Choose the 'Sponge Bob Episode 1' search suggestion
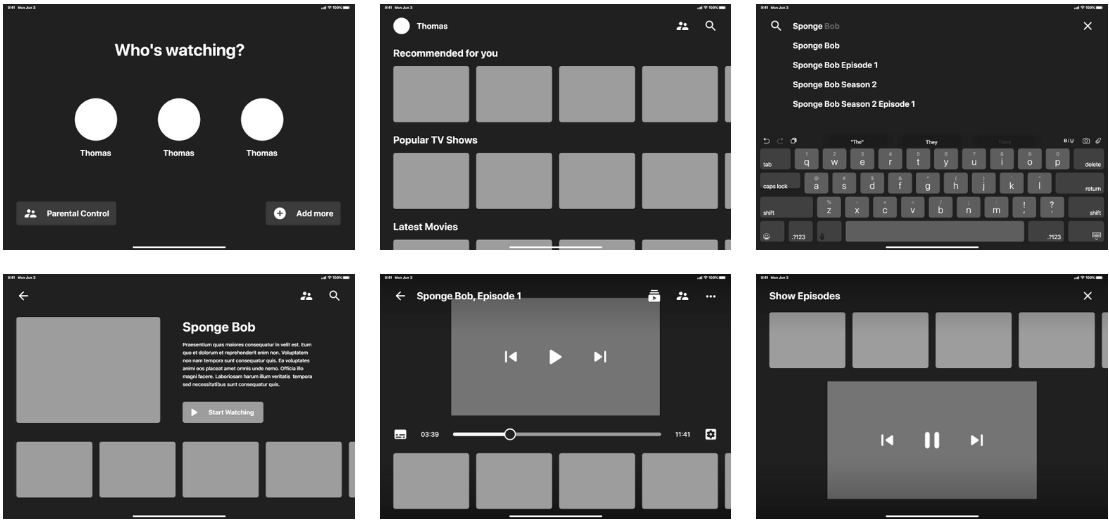The height and width of the screenshot is (524, 1109). click(x=834, y=65)
